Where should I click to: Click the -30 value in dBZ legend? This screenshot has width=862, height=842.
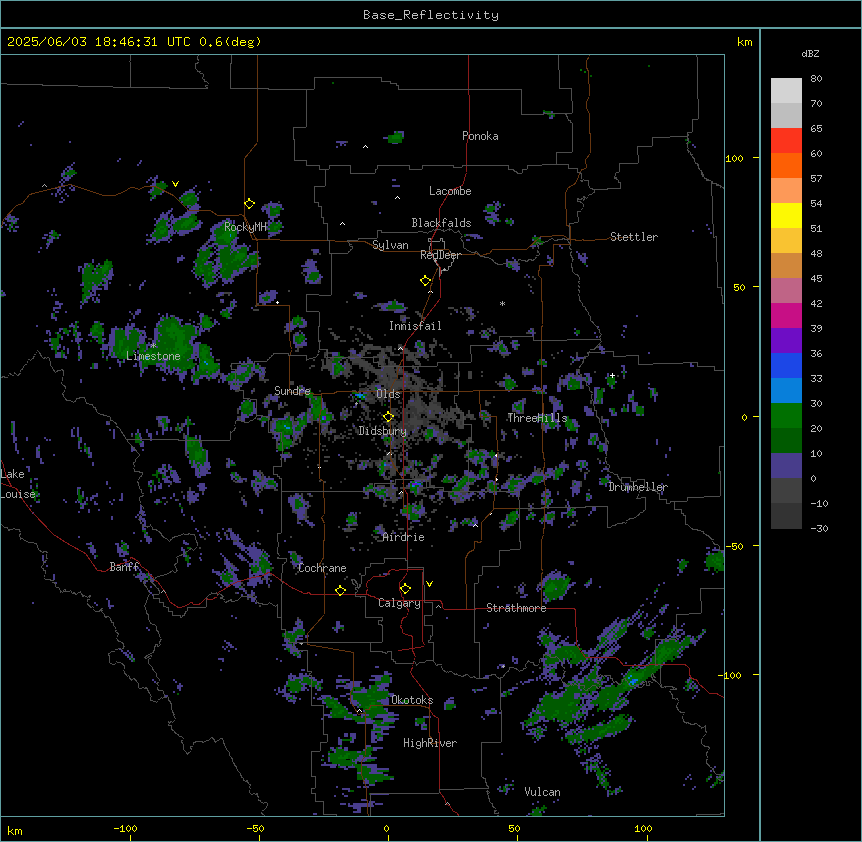(819, 529)
